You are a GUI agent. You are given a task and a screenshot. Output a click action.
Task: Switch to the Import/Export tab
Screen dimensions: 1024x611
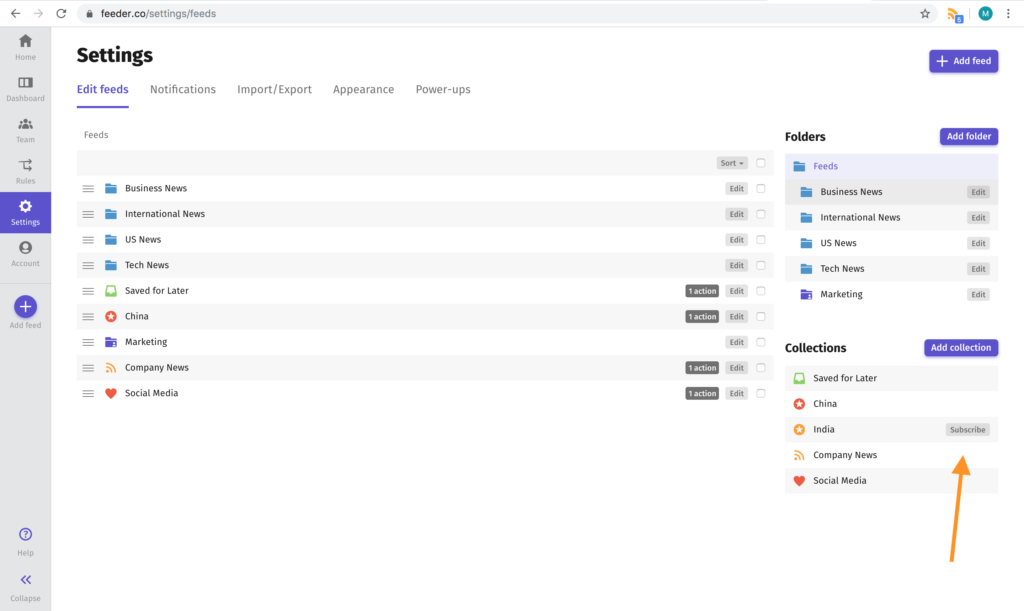pyautogui.click(x=274, y=89)
